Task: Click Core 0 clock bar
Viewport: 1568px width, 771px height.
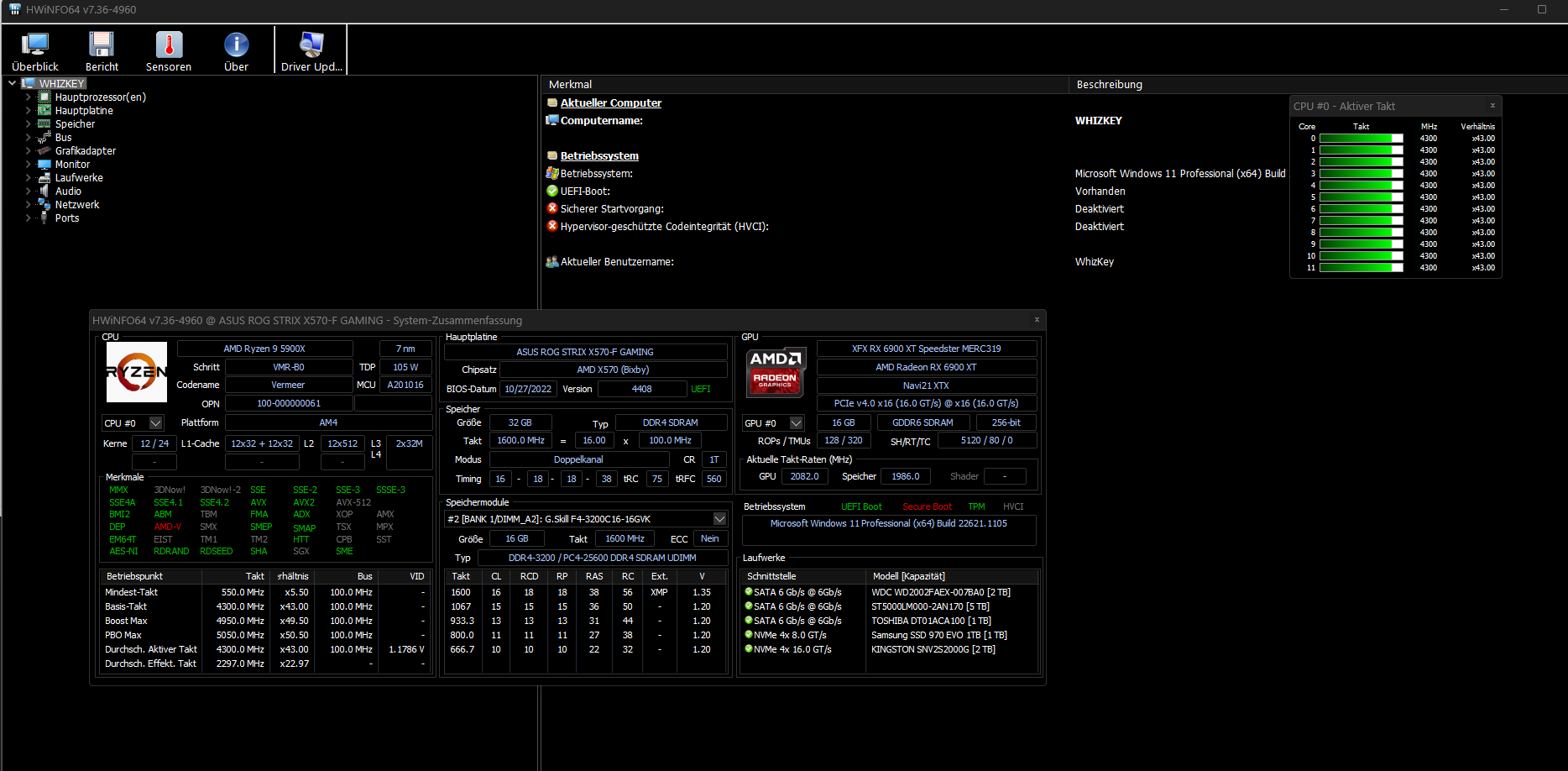Action: (x=1361, y=139)
